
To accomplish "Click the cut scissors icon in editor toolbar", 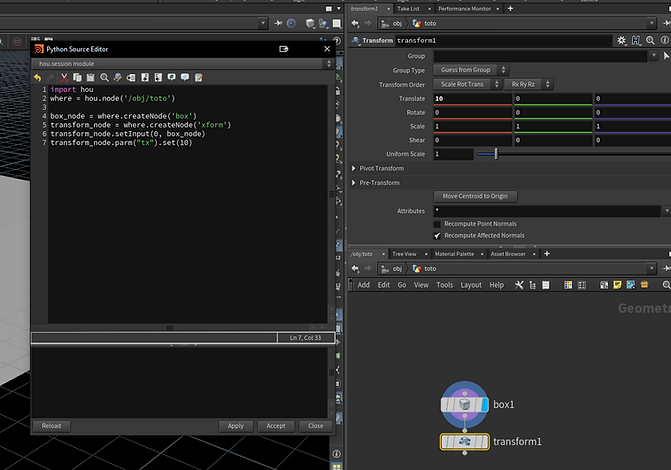I will (x=64, y=77).
